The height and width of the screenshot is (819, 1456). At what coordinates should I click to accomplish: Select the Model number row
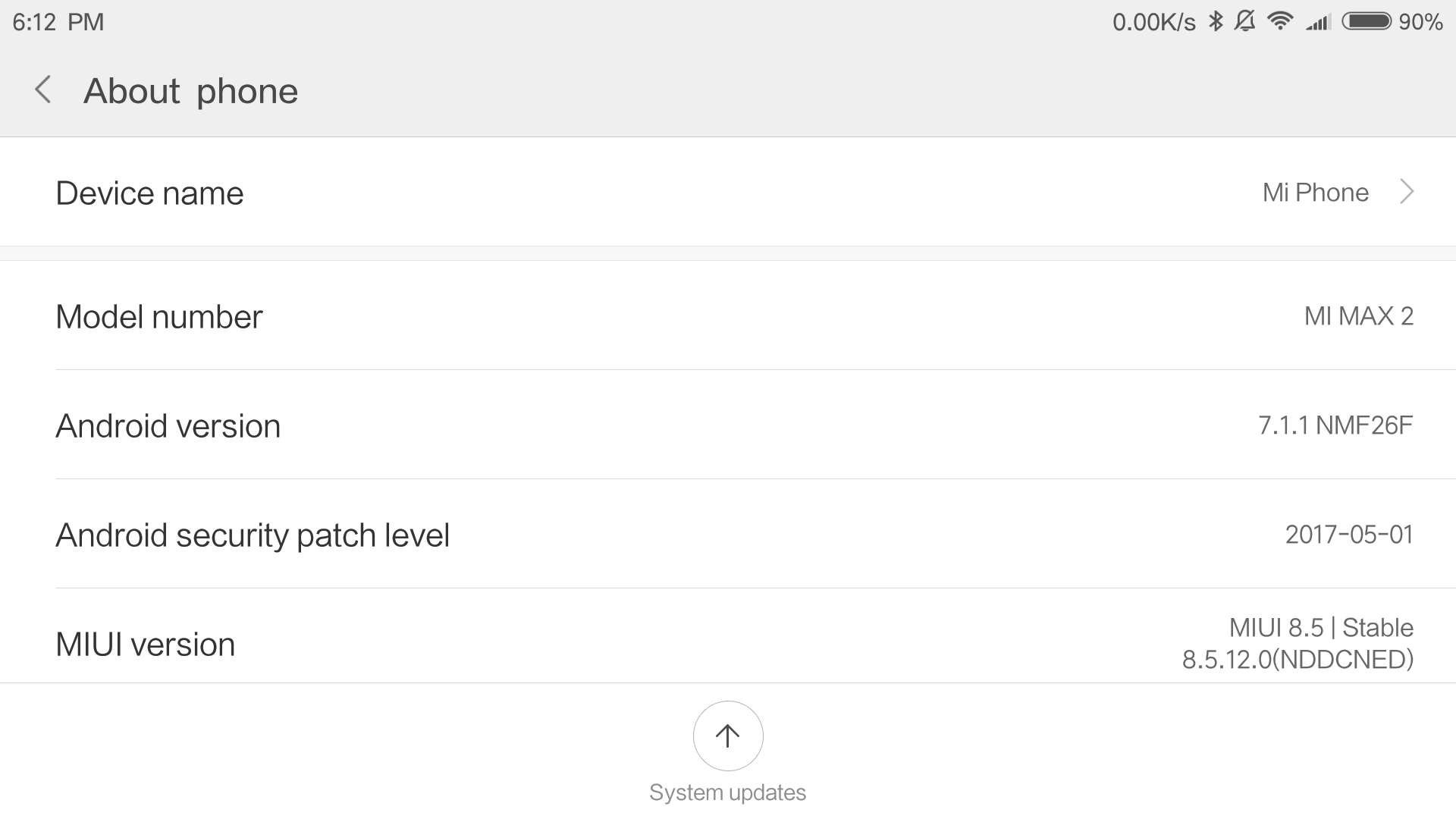pos(728,316)
